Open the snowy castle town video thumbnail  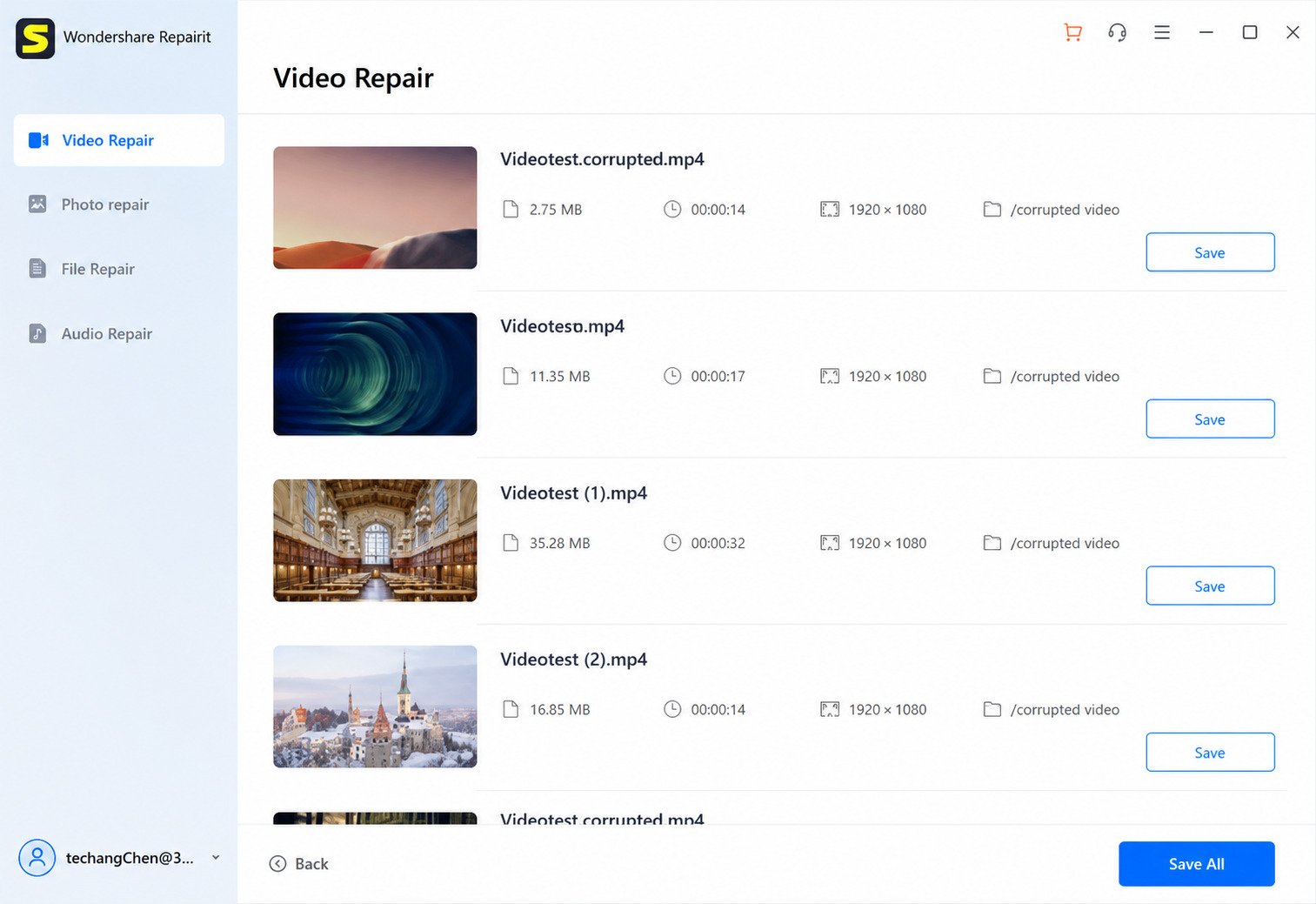point(375,706)
